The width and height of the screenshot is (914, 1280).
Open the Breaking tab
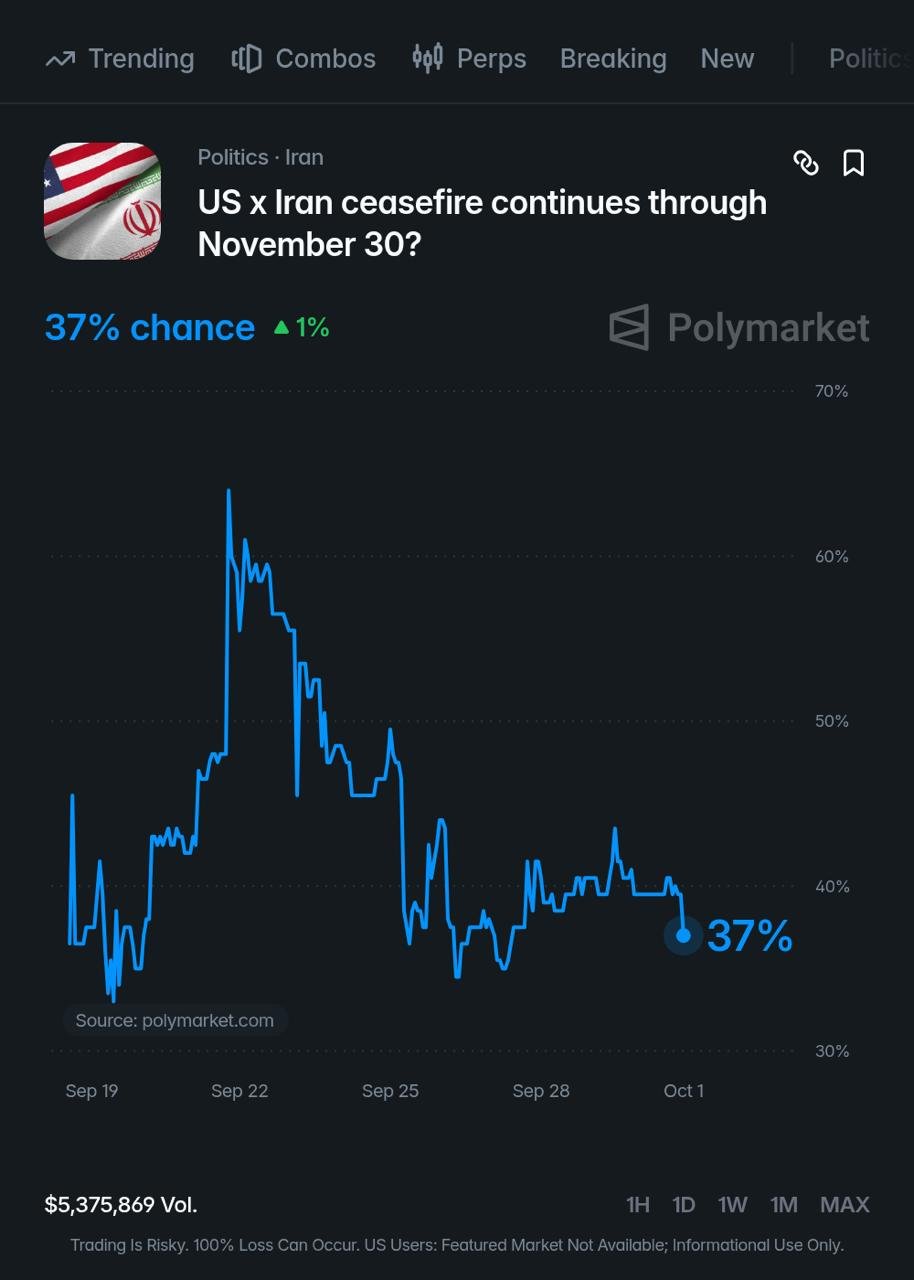[613, 59]
